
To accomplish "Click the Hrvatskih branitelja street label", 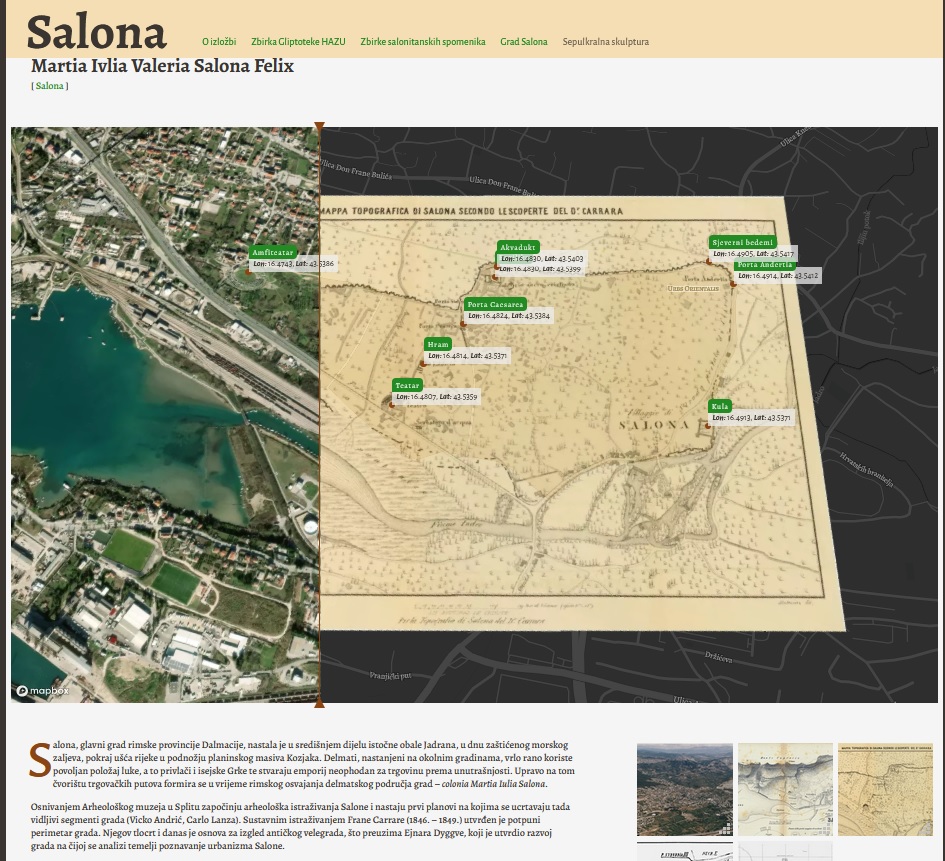I will (x=867, y=469).
